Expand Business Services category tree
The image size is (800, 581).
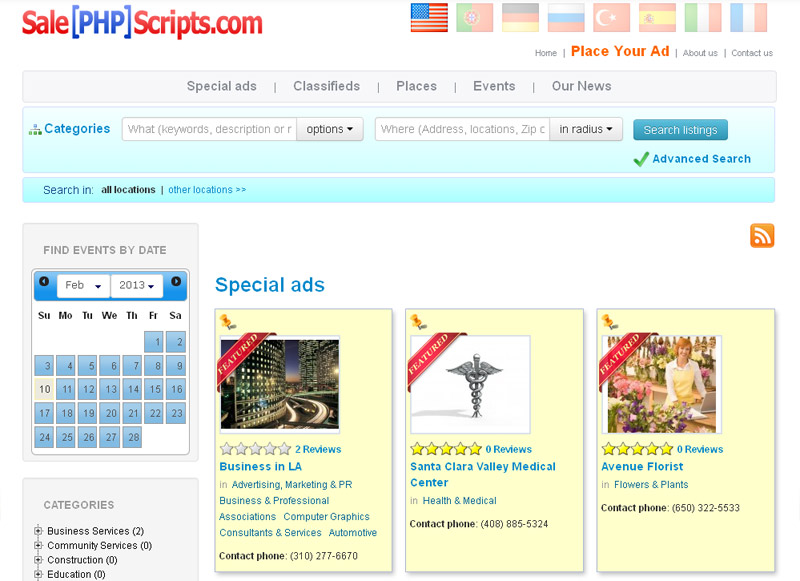point(38,531)
